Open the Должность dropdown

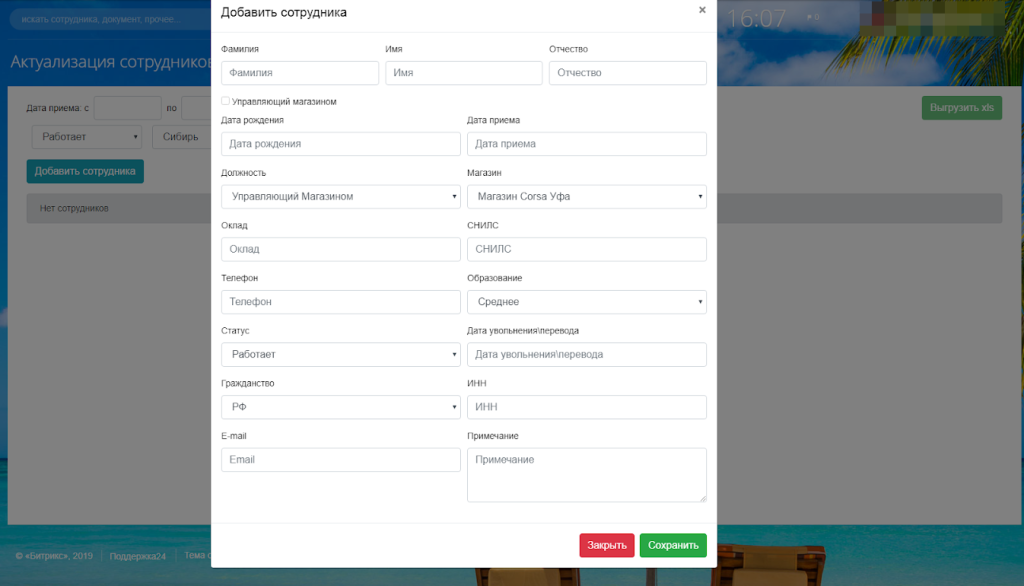pos(341,197)
